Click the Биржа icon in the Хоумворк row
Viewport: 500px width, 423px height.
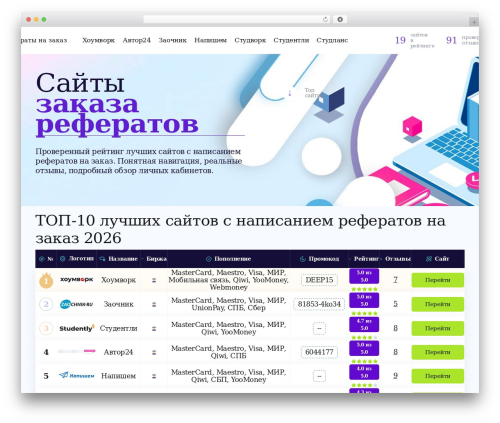tap(154, 280)
